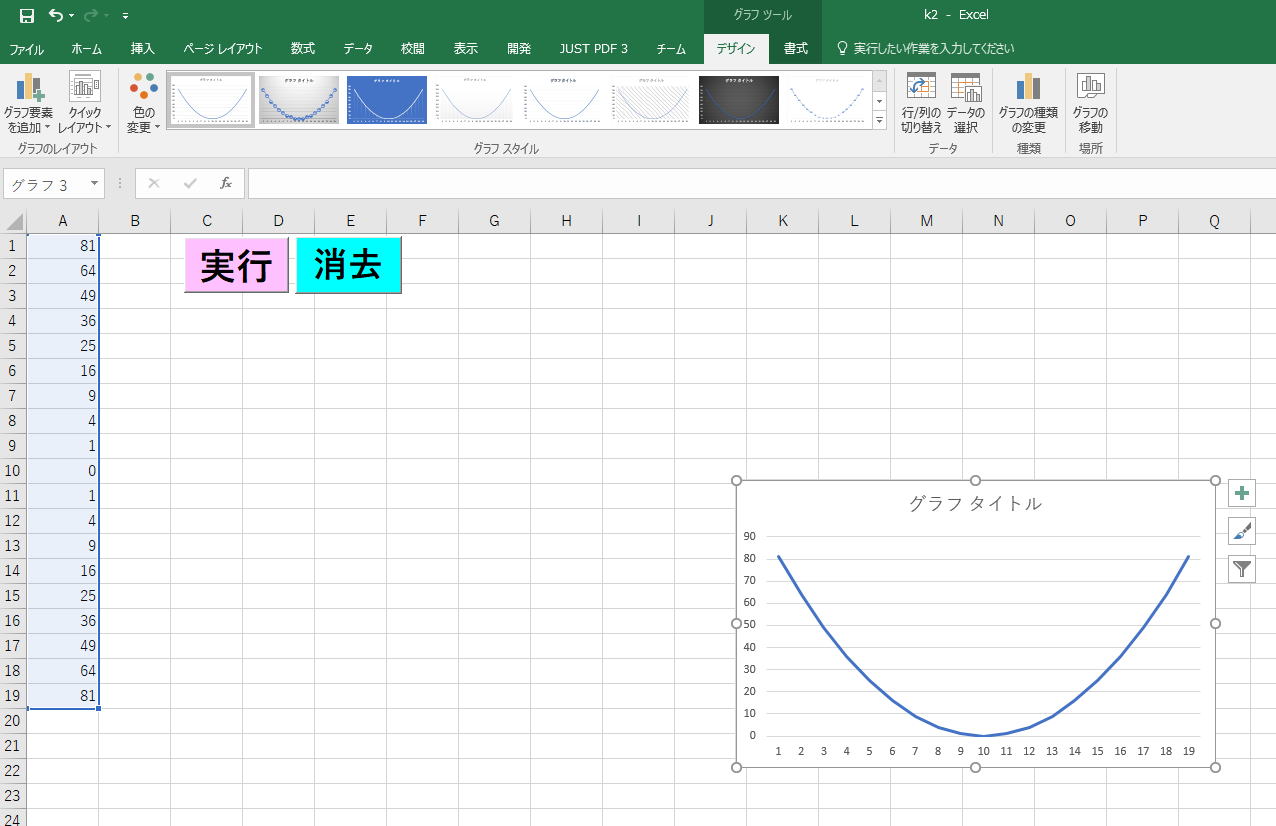Click the Undo arrow icon

pos(54,15)
